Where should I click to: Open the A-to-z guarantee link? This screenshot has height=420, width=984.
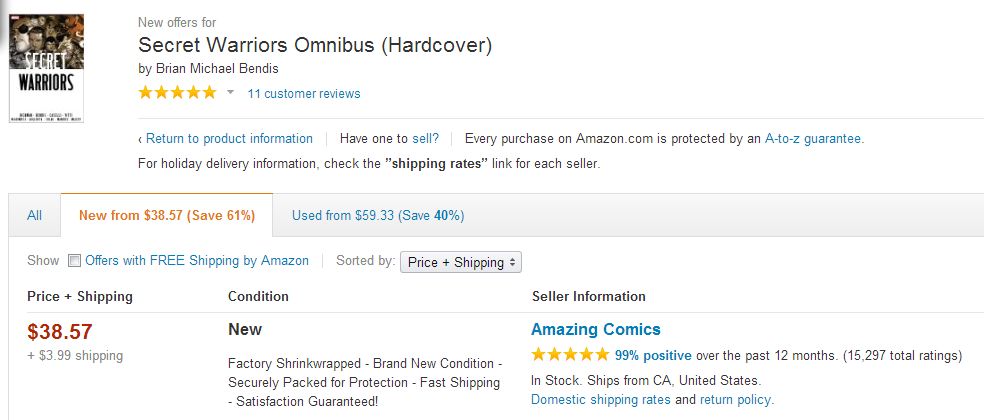[813, 139]
